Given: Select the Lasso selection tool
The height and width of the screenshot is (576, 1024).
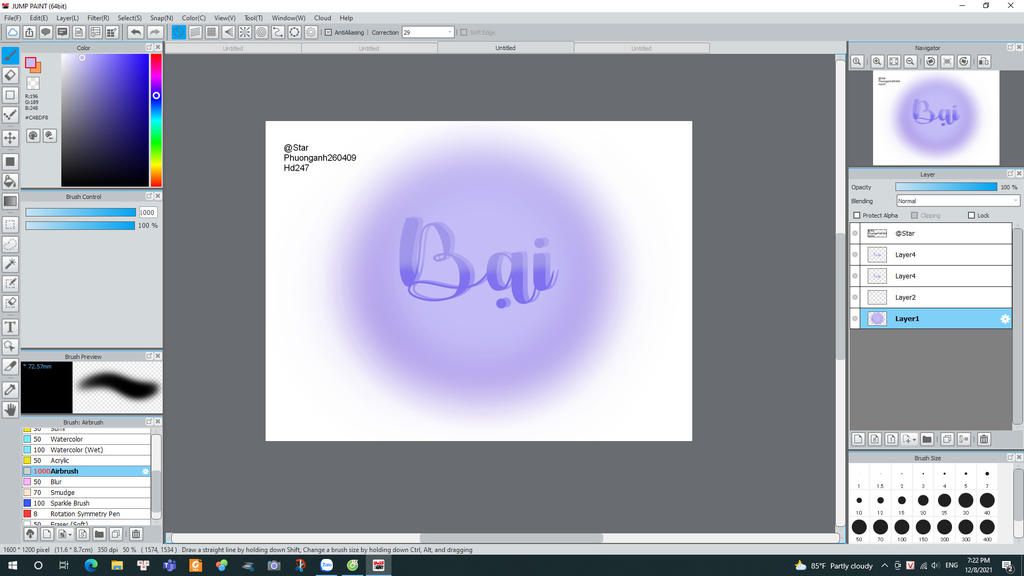Looking at the screenshot, I should coord(10,244).
